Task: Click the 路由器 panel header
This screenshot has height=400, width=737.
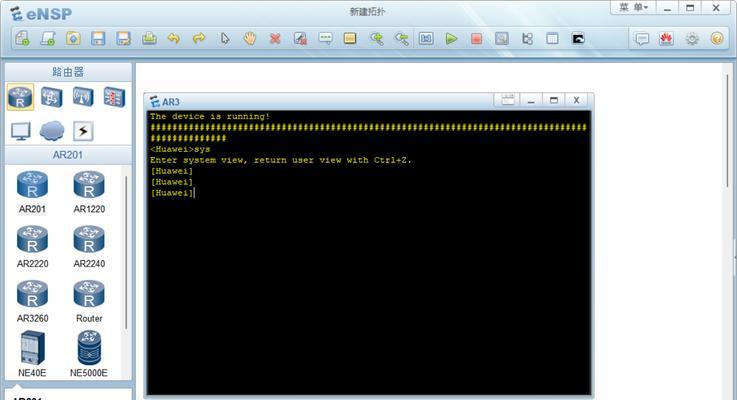Action: click(68, 72)
